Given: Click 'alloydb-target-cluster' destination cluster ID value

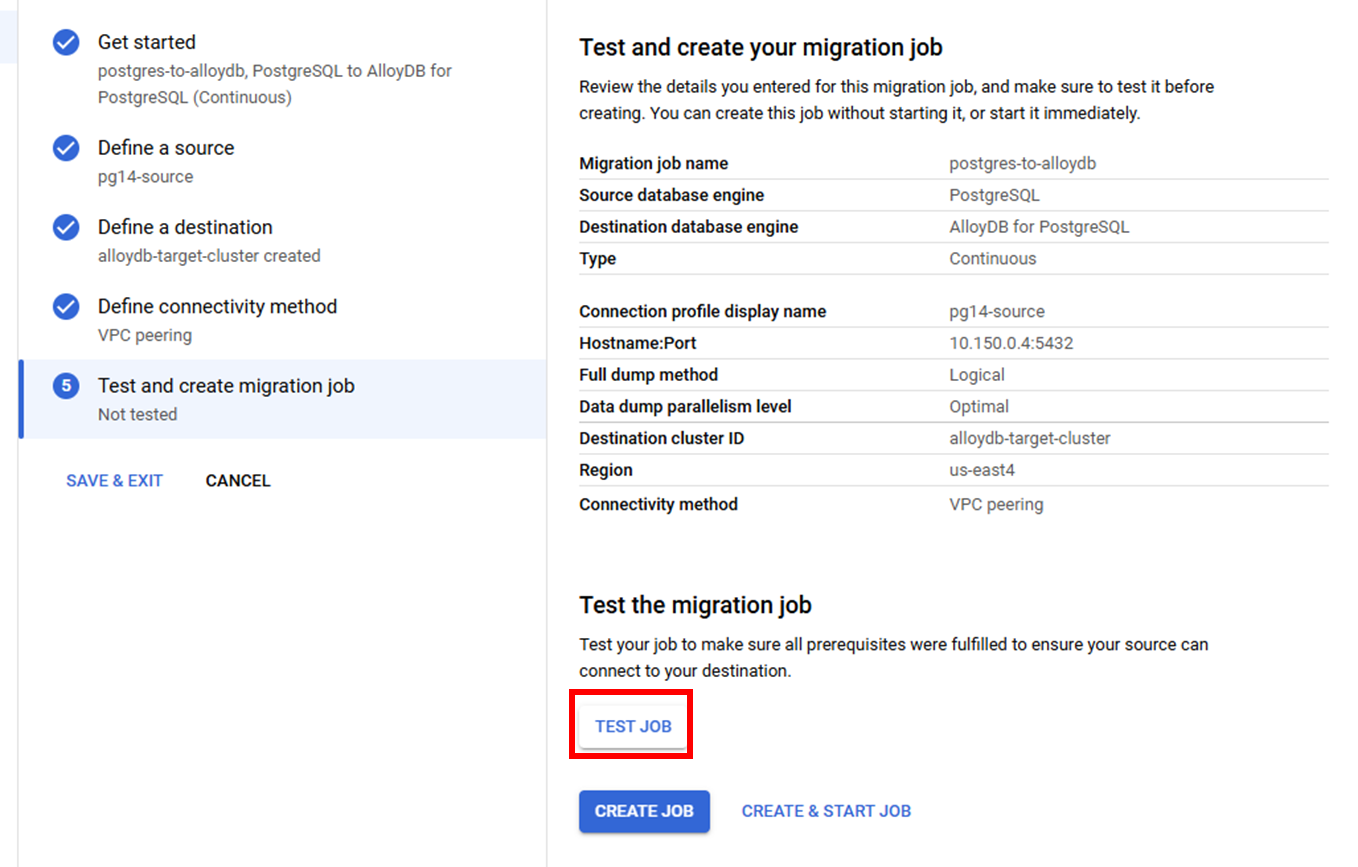Looking at the screenshot, I should (x=1030, y=438).
